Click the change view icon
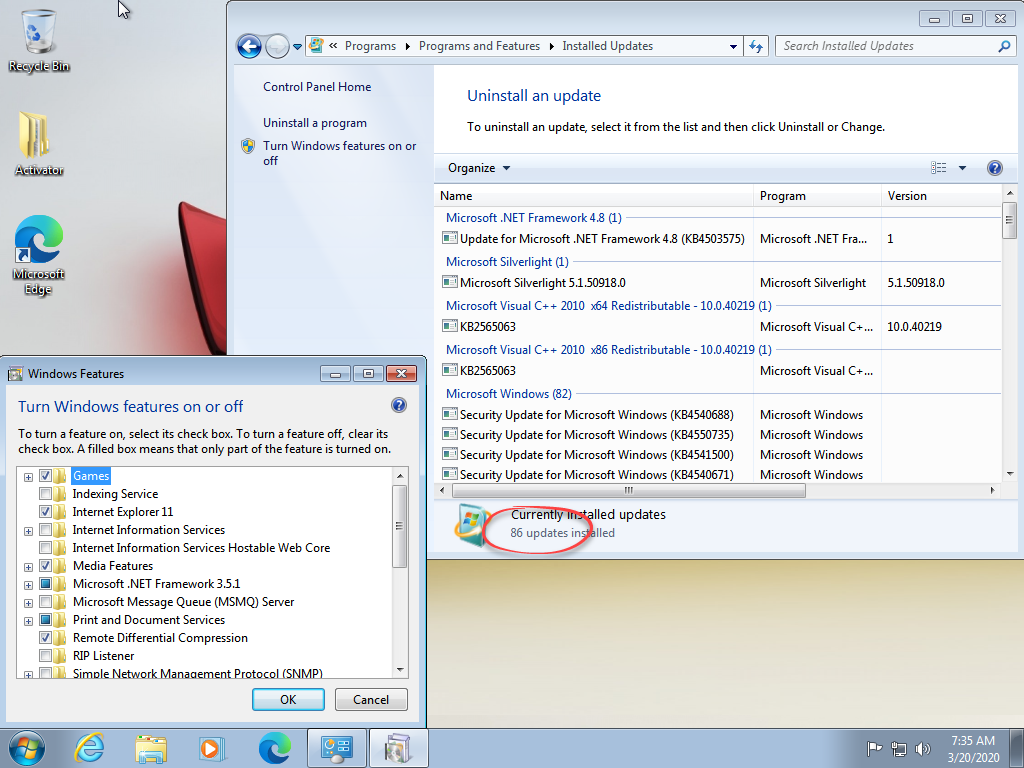1024x768 pixels. tap(938, 168)
